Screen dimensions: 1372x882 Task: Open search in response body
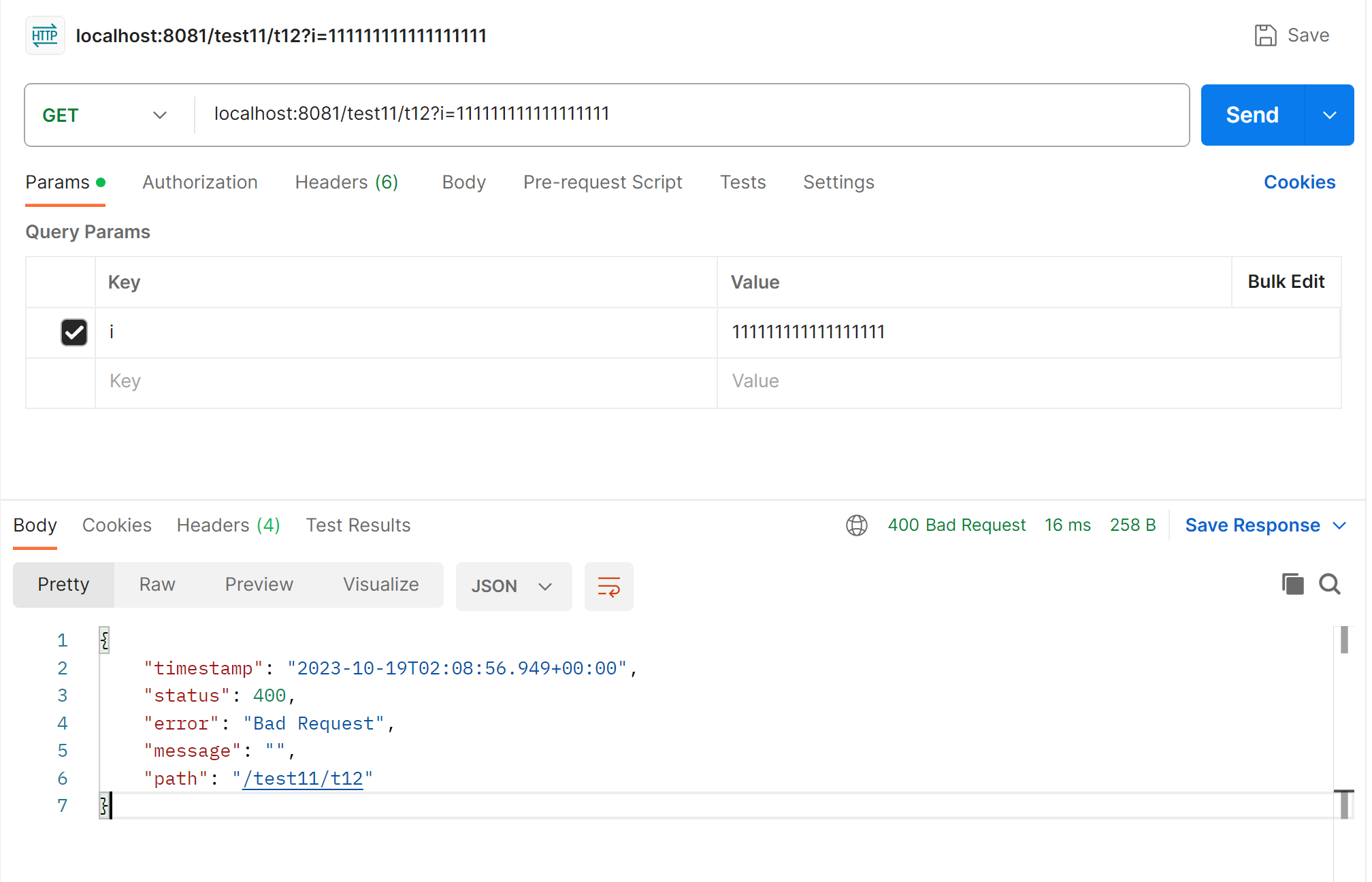pos(1330,584)
